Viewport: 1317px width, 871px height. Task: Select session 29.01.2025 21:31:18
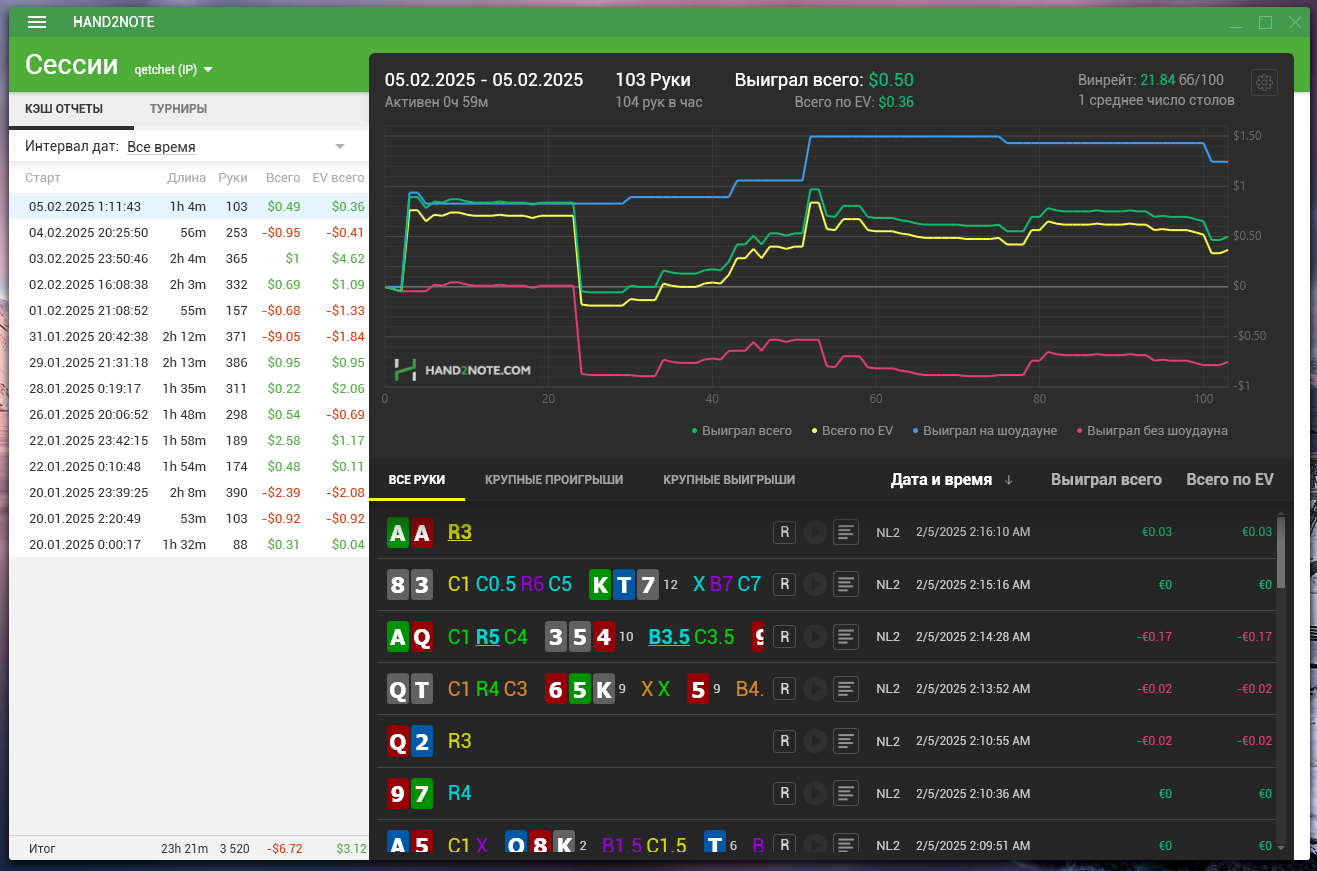(x=189, y=363)
